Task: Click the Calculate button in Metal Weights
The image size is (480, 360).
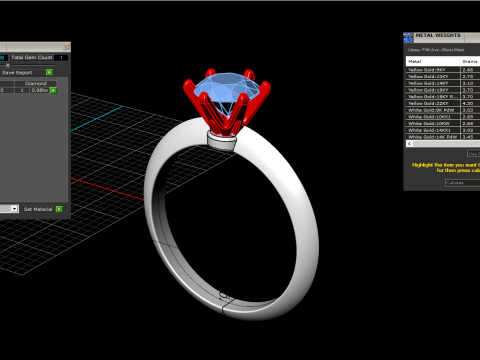Action: 463,183
